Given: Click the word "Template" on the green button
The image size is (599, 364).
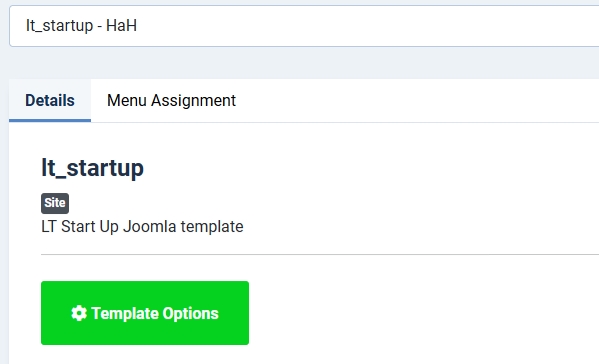Looking at the screenshot, I should click(x=125, y=314).
